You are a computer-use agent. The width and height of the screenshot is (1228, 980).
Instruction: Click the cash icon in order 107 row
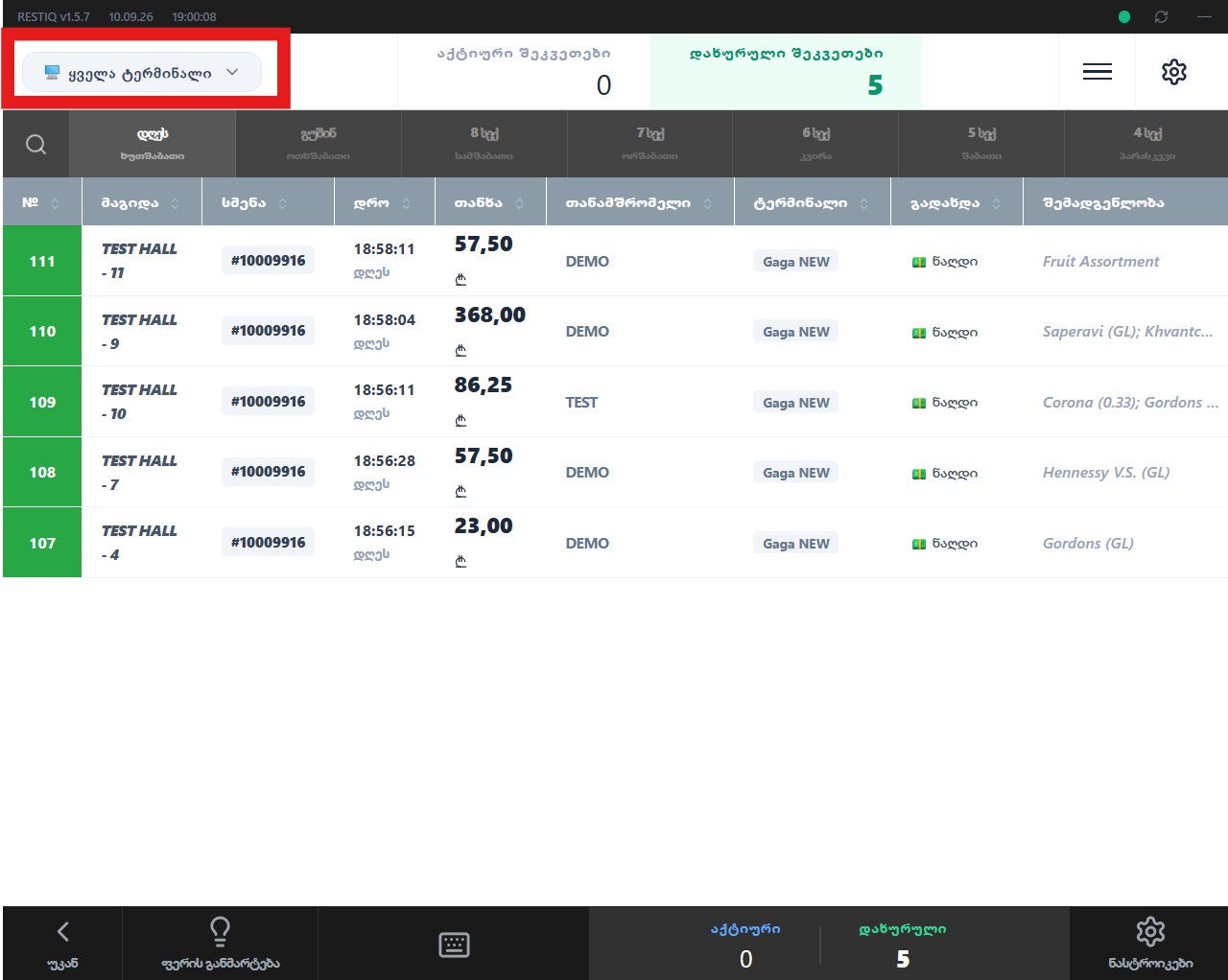(x=918, y=544)
